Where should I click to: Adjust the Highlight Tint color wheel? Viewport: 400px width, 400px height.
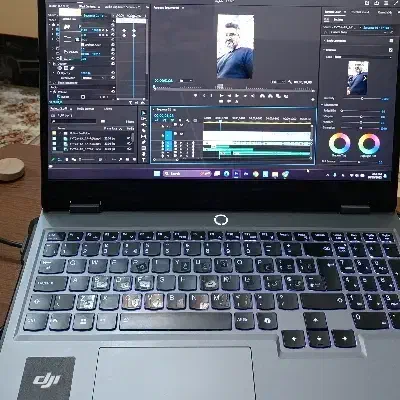(369, 144)
